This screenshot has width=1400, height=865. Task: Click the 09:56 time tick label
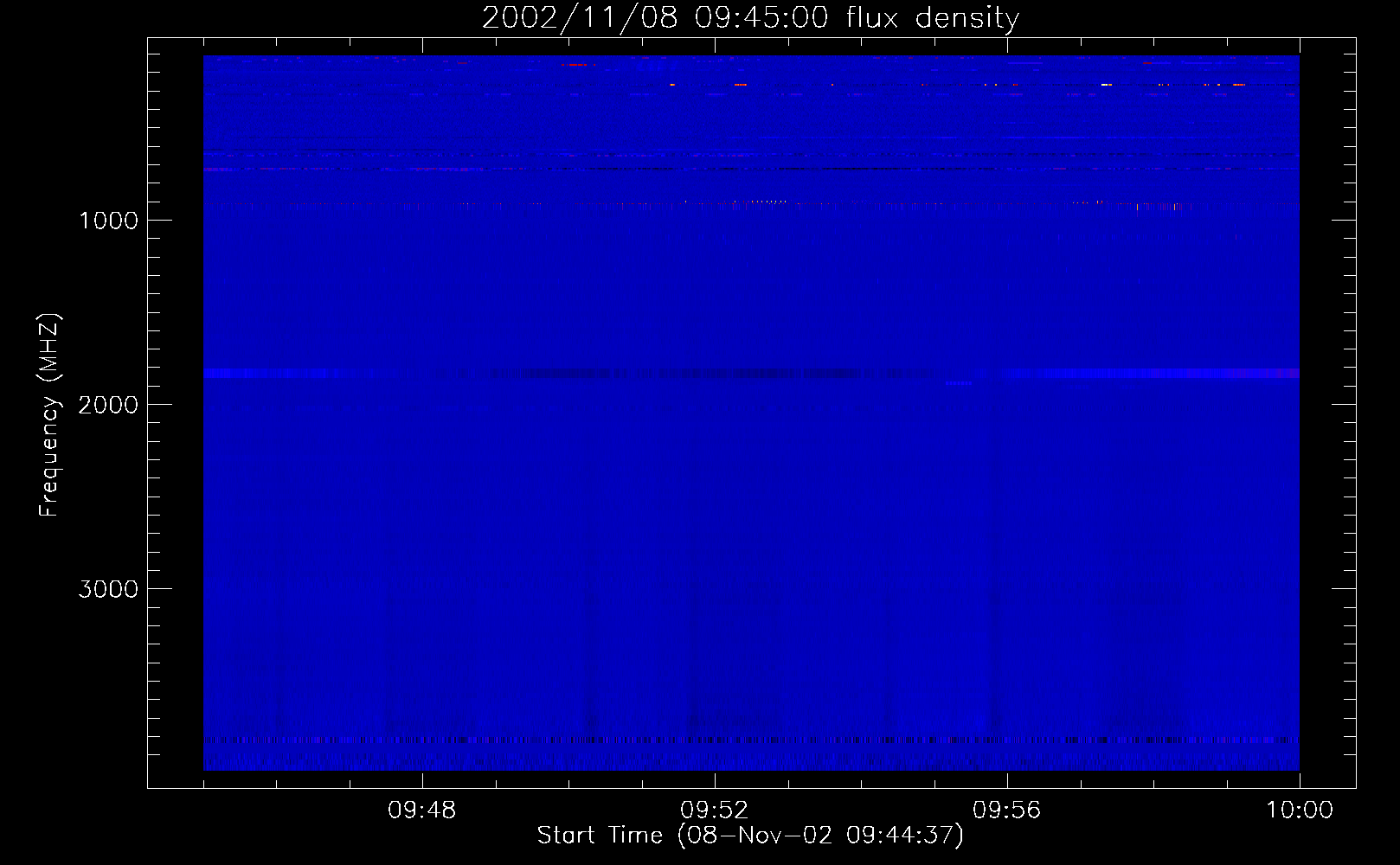coord(1006,811)
